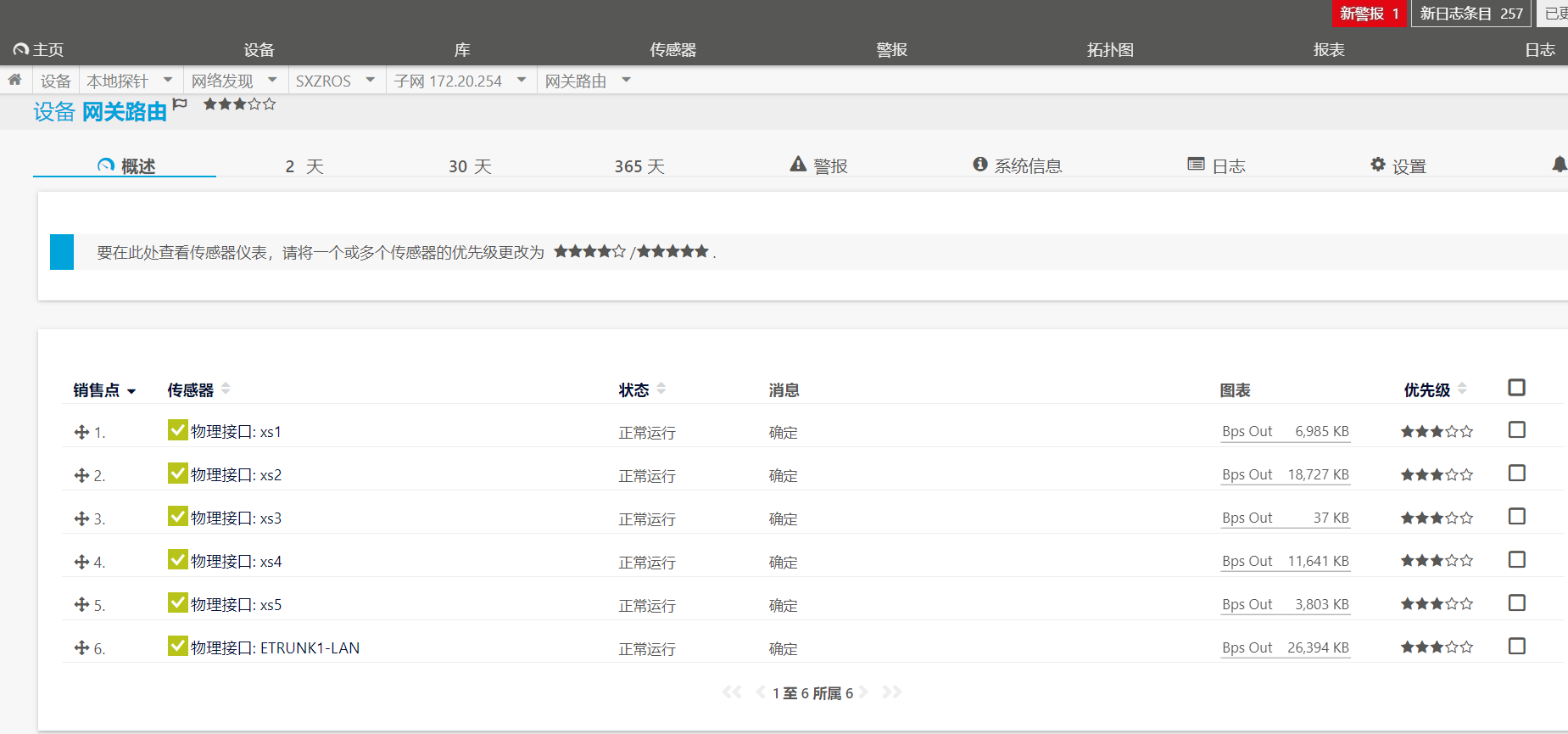Viewport: 1568px width, 734px height.
Task: Switch to 365 天 tab
Action: [639, 165]
